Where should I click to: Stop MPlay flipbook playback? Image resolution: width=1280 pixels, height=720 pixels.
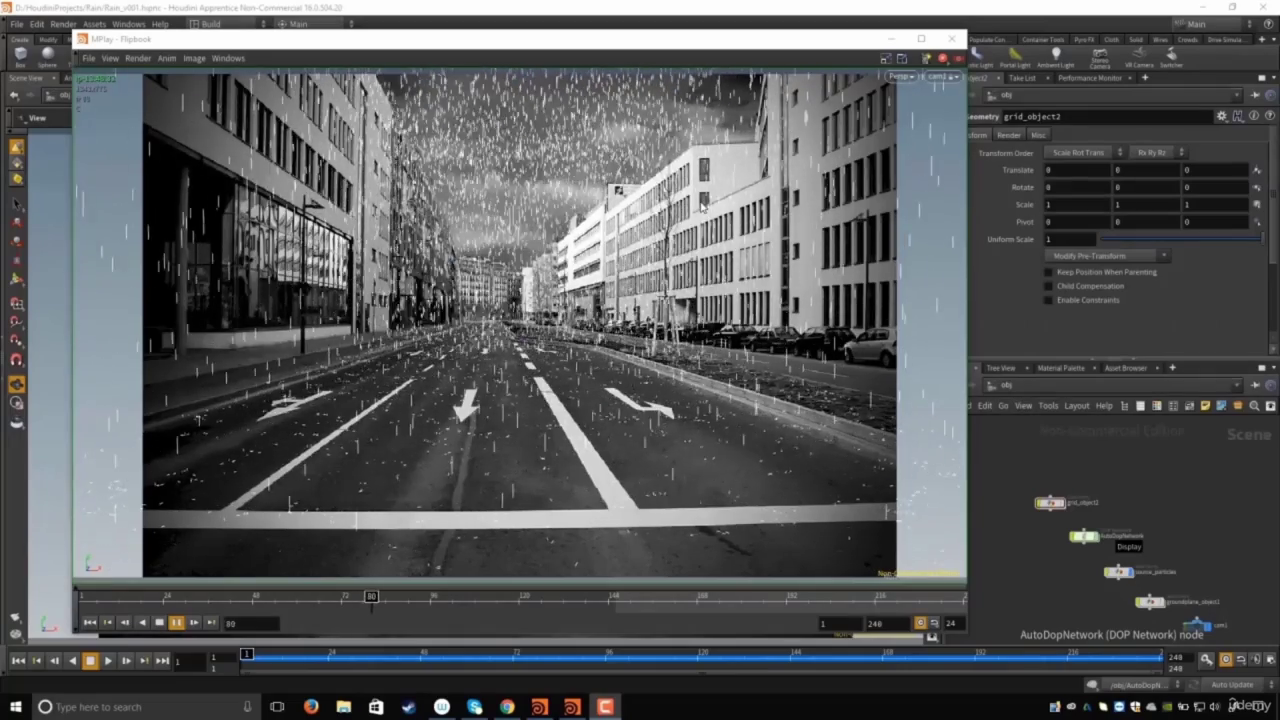tap(159, 623)
